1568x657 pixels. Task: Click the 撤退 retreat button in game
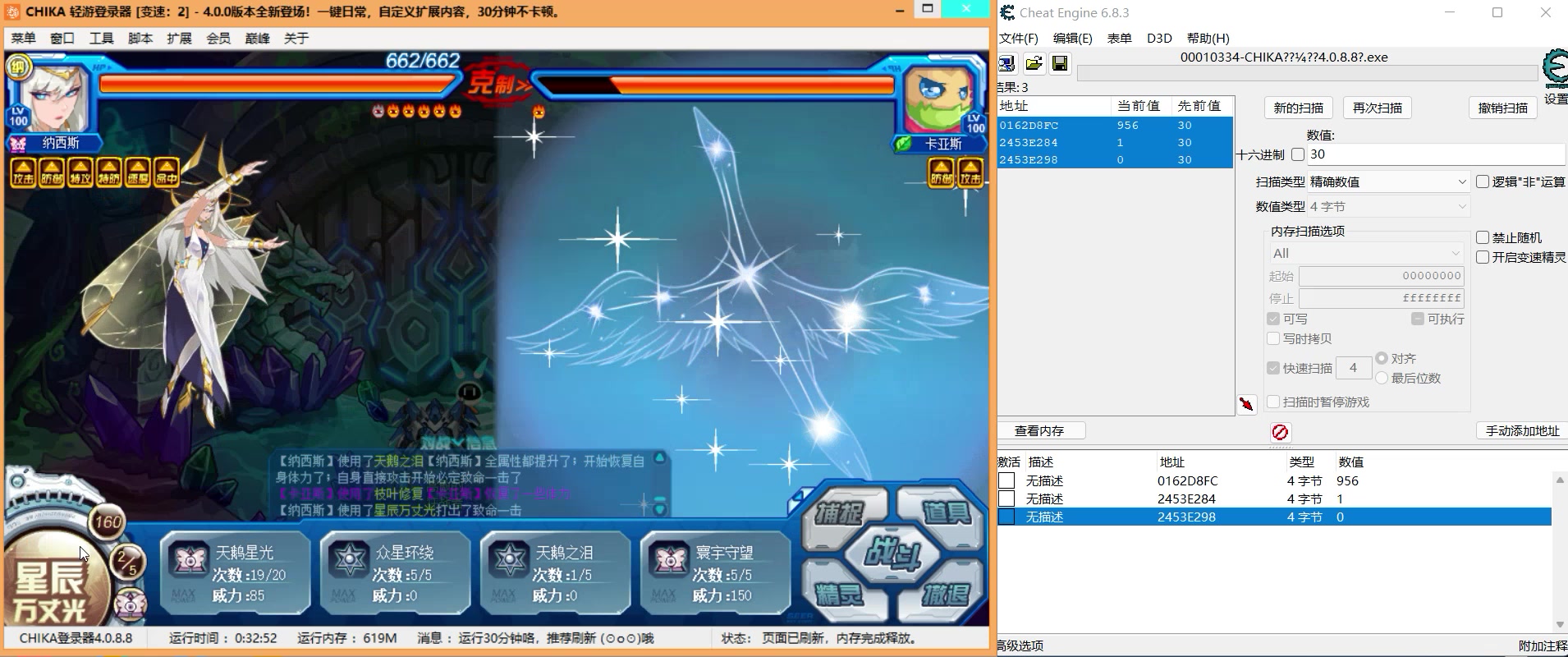click(x=944, y=593)
